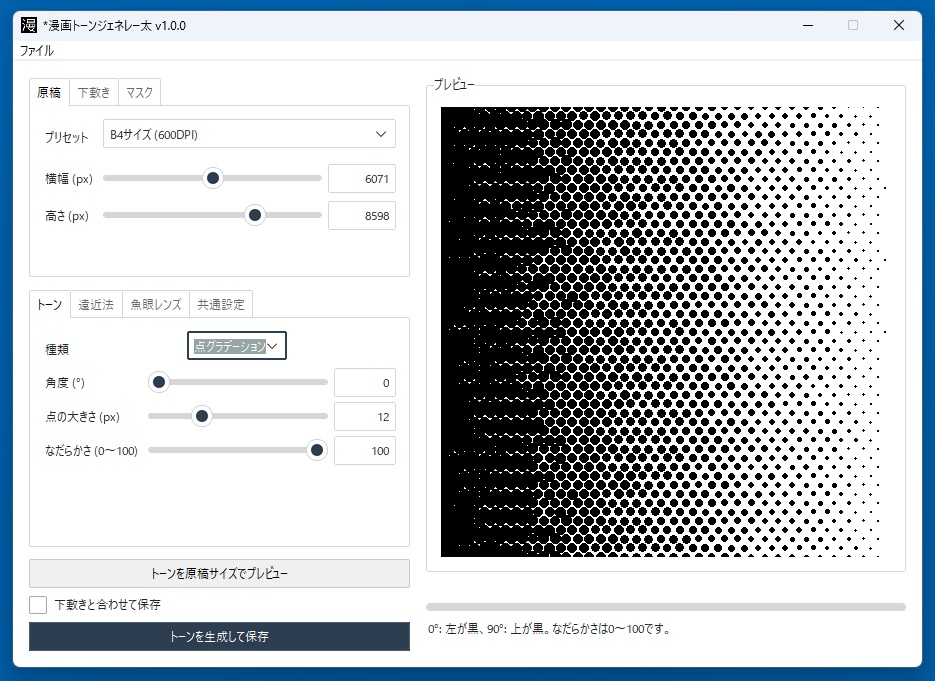Click the 高さ (px) value field 8598
The height and width of the screenshot is (681, 935).
362,216
